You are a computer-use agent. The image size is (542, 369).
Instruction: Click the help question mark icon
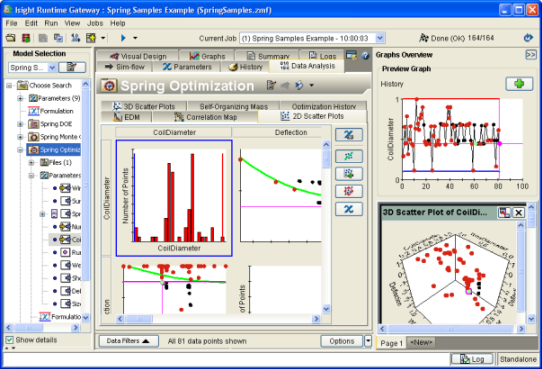[x=365, y=56]
